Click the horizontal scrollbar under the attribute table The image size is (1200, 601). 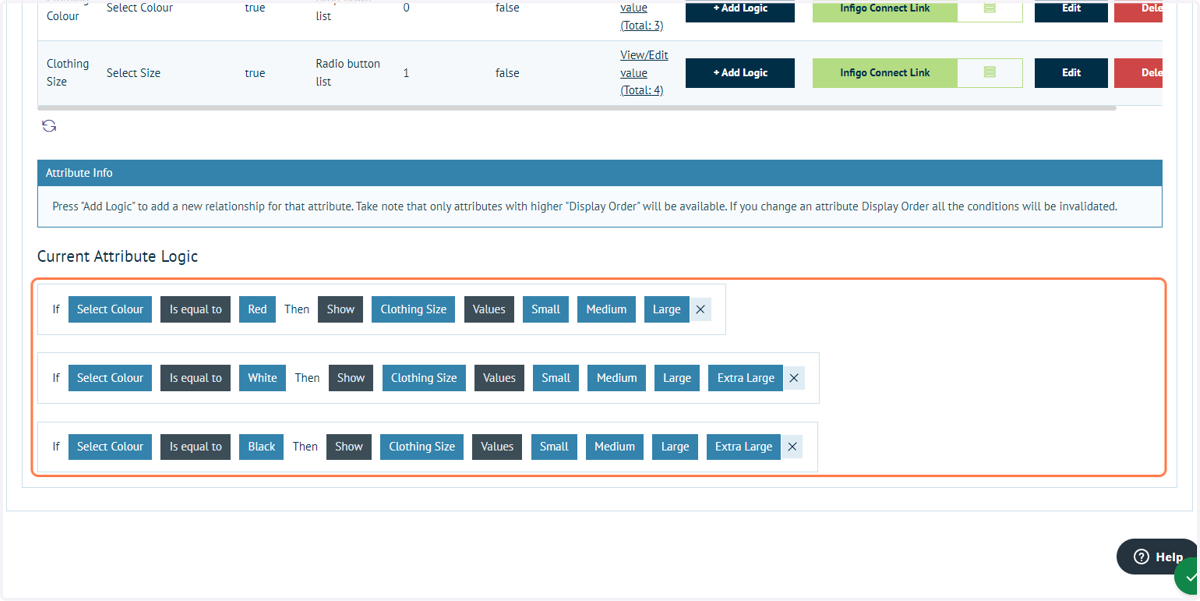pos(576,108)
